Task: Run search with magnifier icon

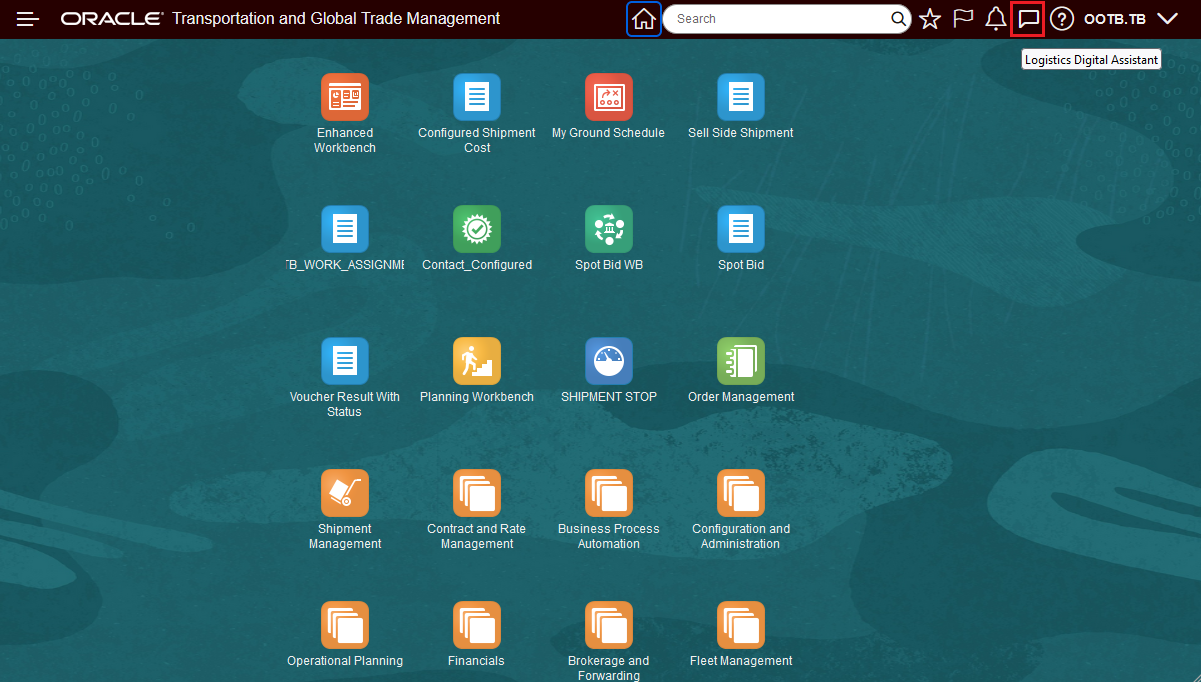Action: tap(898, 19)
